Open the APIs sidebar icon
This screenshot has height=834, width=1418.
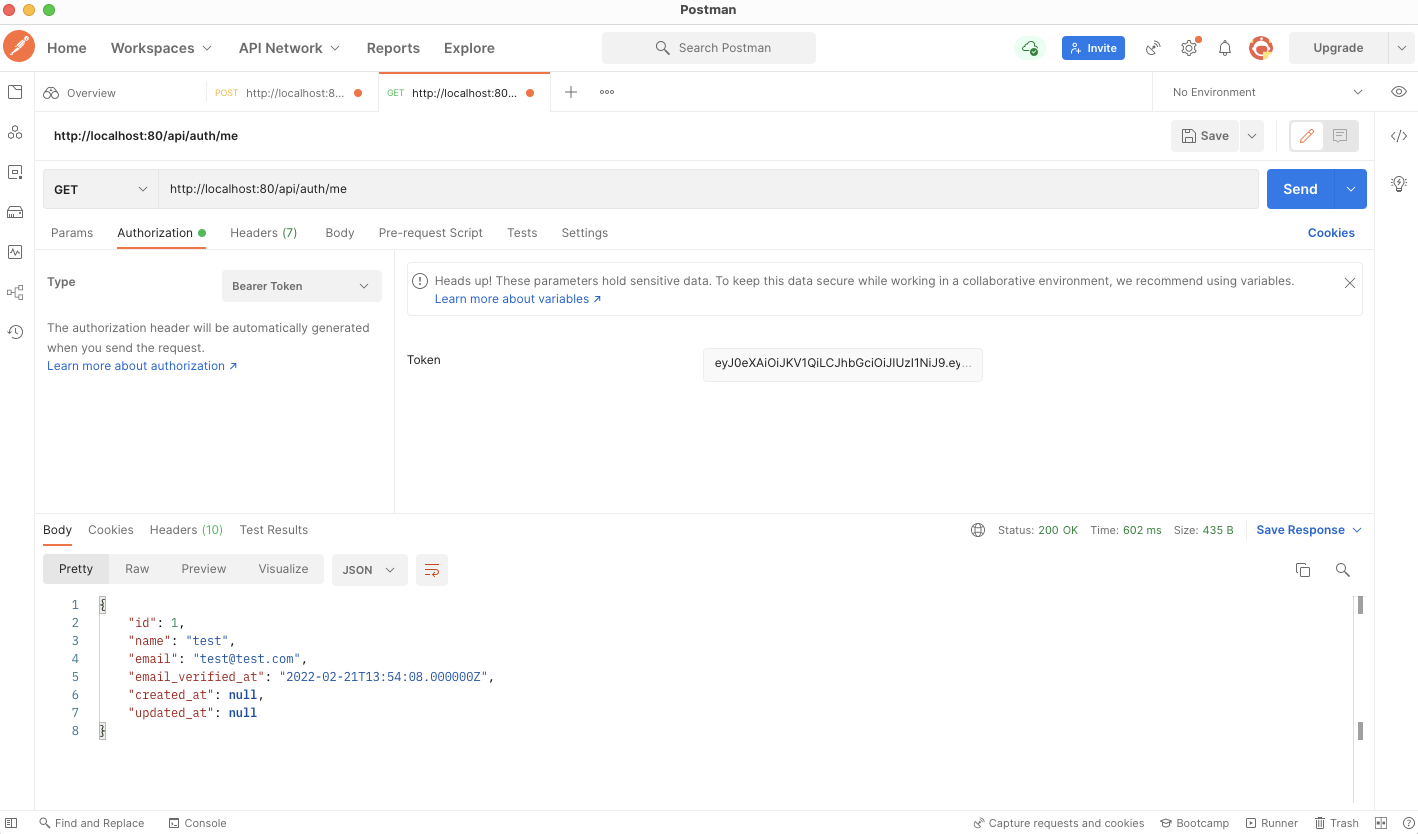(x=15, y=132)
